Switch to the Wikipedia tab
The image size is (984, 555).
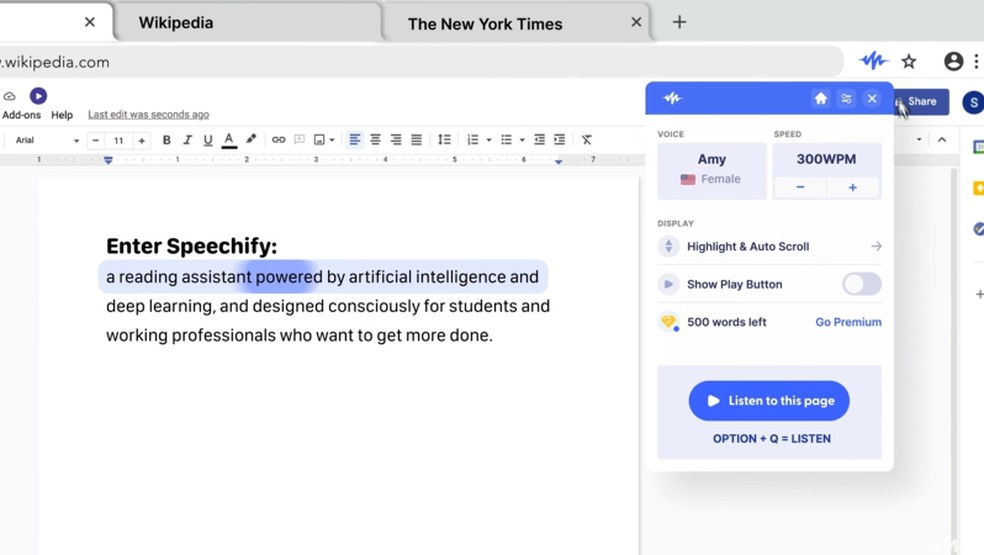(x=248, y=23)
